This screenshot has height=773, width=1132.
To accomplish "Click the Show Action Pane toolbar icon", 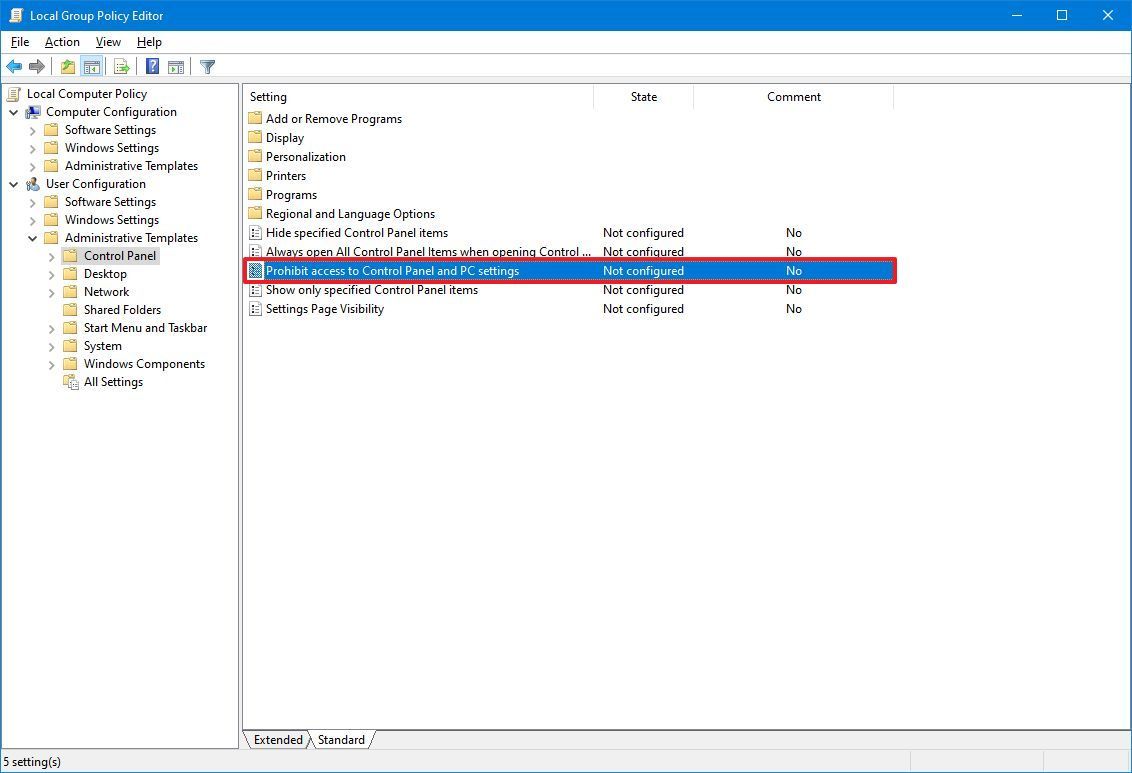I will pyautogui.click(x=175, y=66).
